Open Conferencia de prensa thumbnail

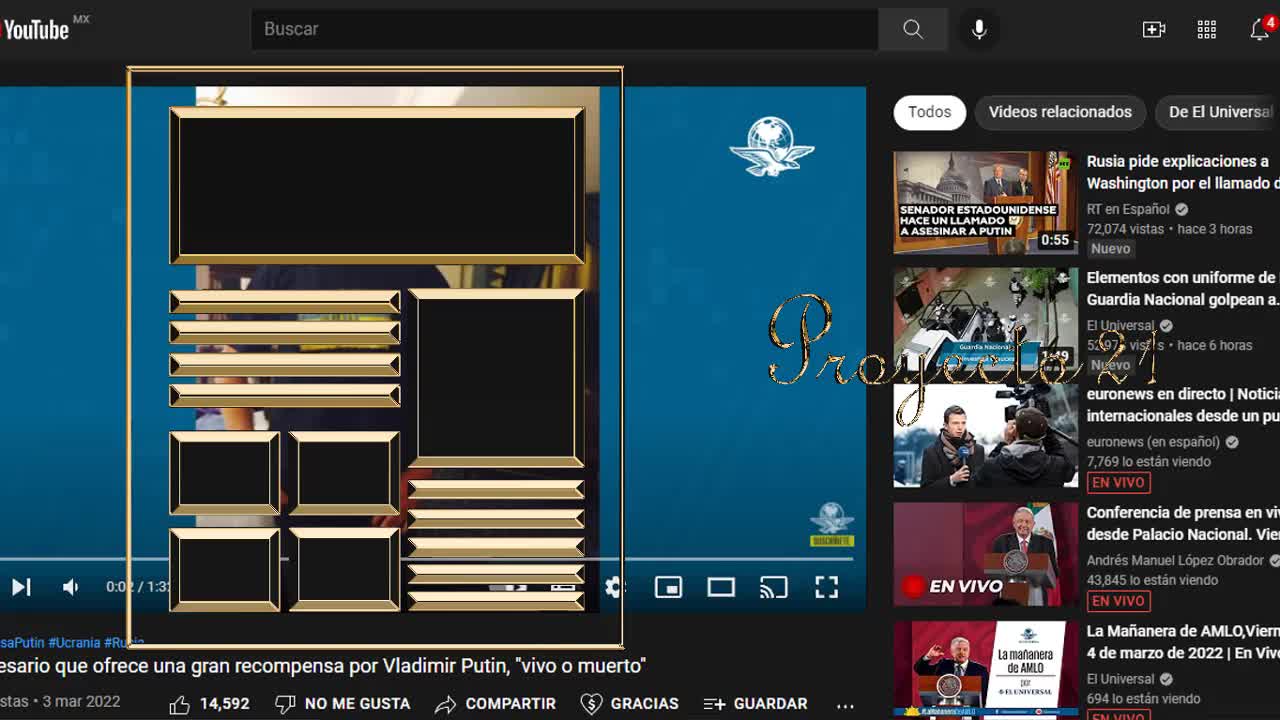click(x=986, y=554)
